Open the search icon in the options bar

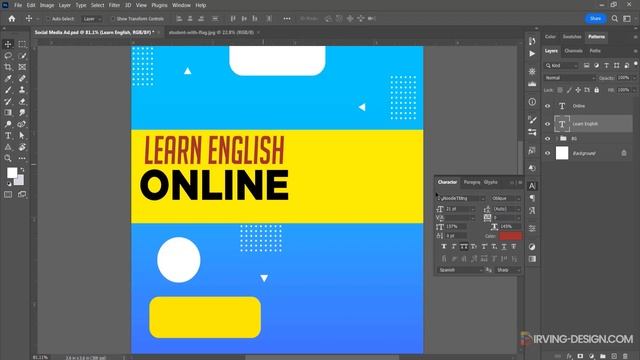[x=615, y=19]
